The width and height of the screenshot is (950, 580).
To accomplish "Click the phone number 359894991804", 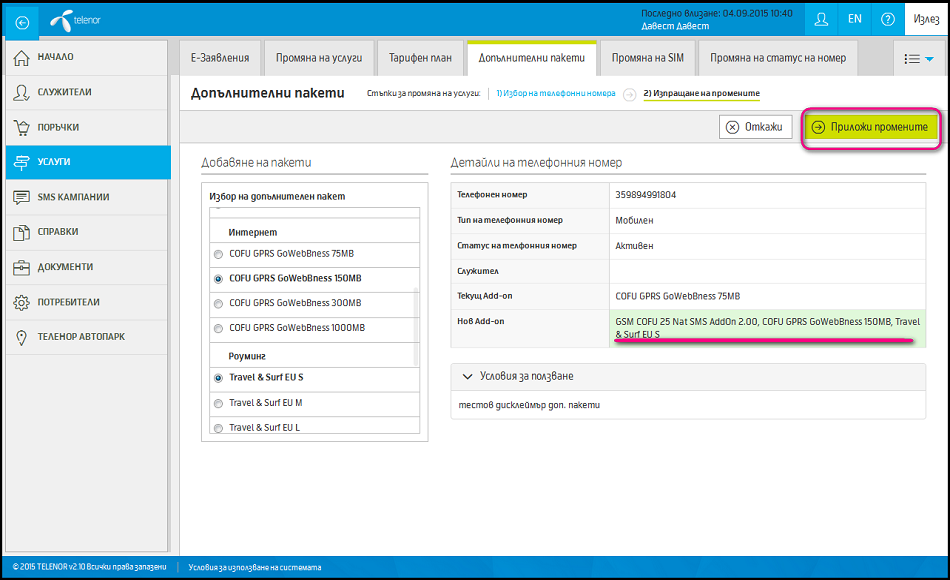I will 646,195.
